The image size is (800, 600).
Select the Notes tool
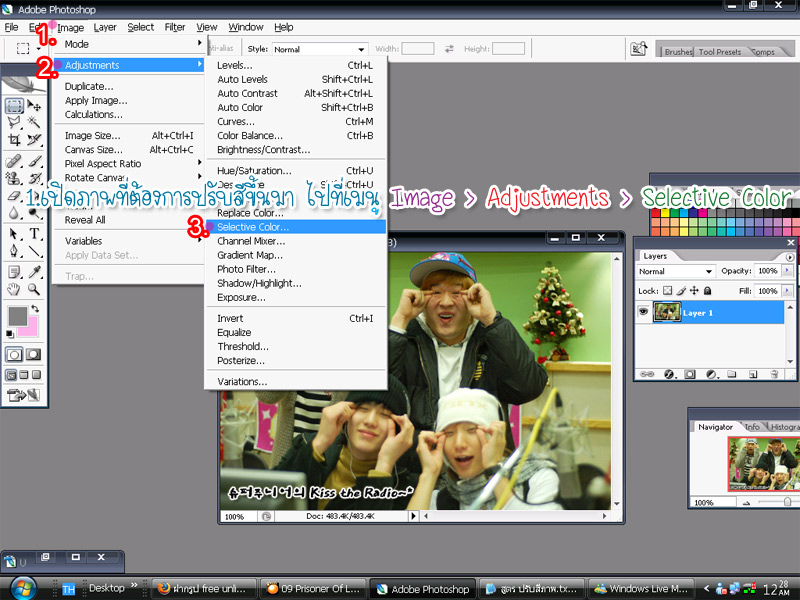tap(14, 272)
